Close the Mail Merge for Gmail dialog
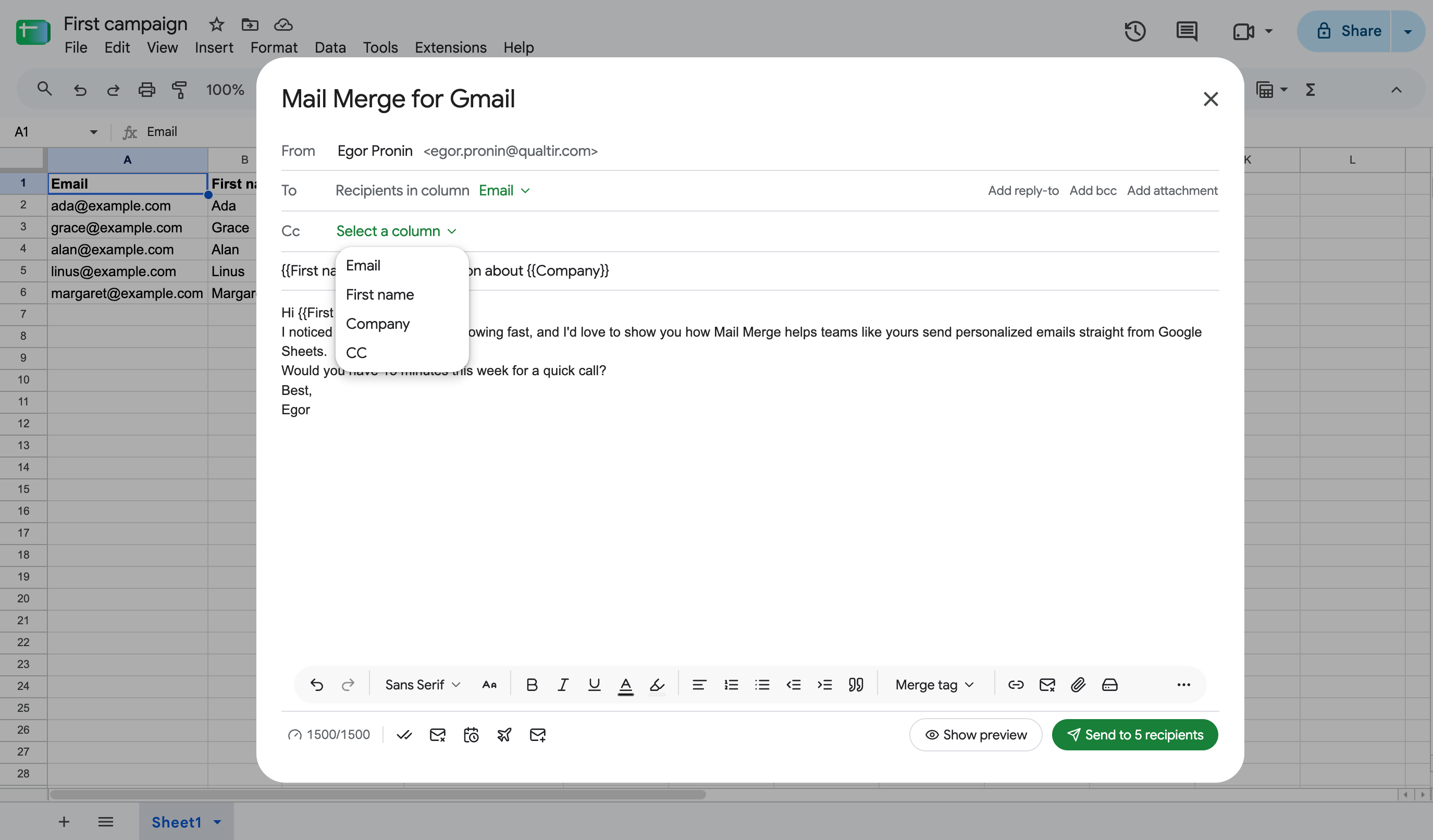This screenshot has height=840, width=1433. tap(1210, 99)
